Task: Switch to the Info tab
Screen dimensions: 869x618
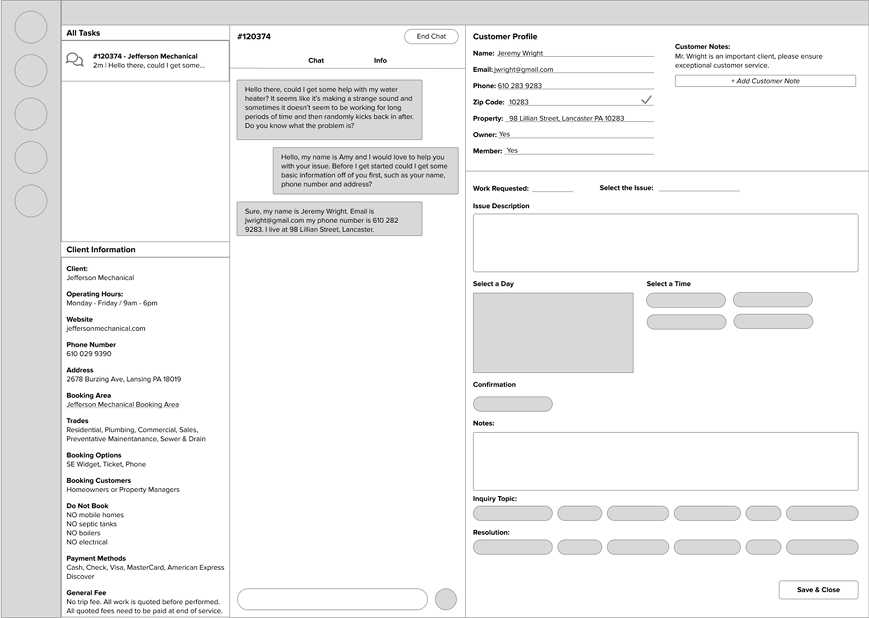Action: pos(380,60)
